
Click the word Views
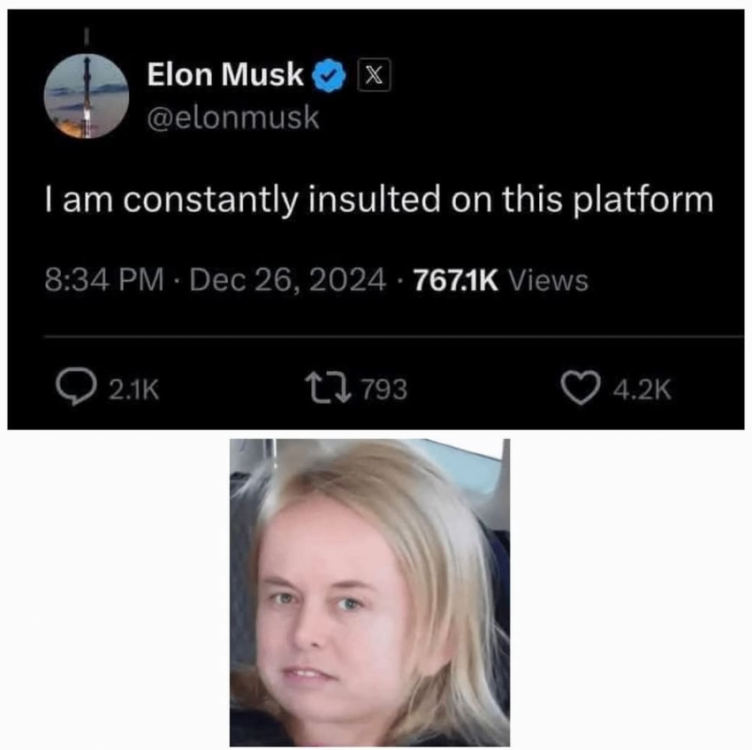[548, 281]
